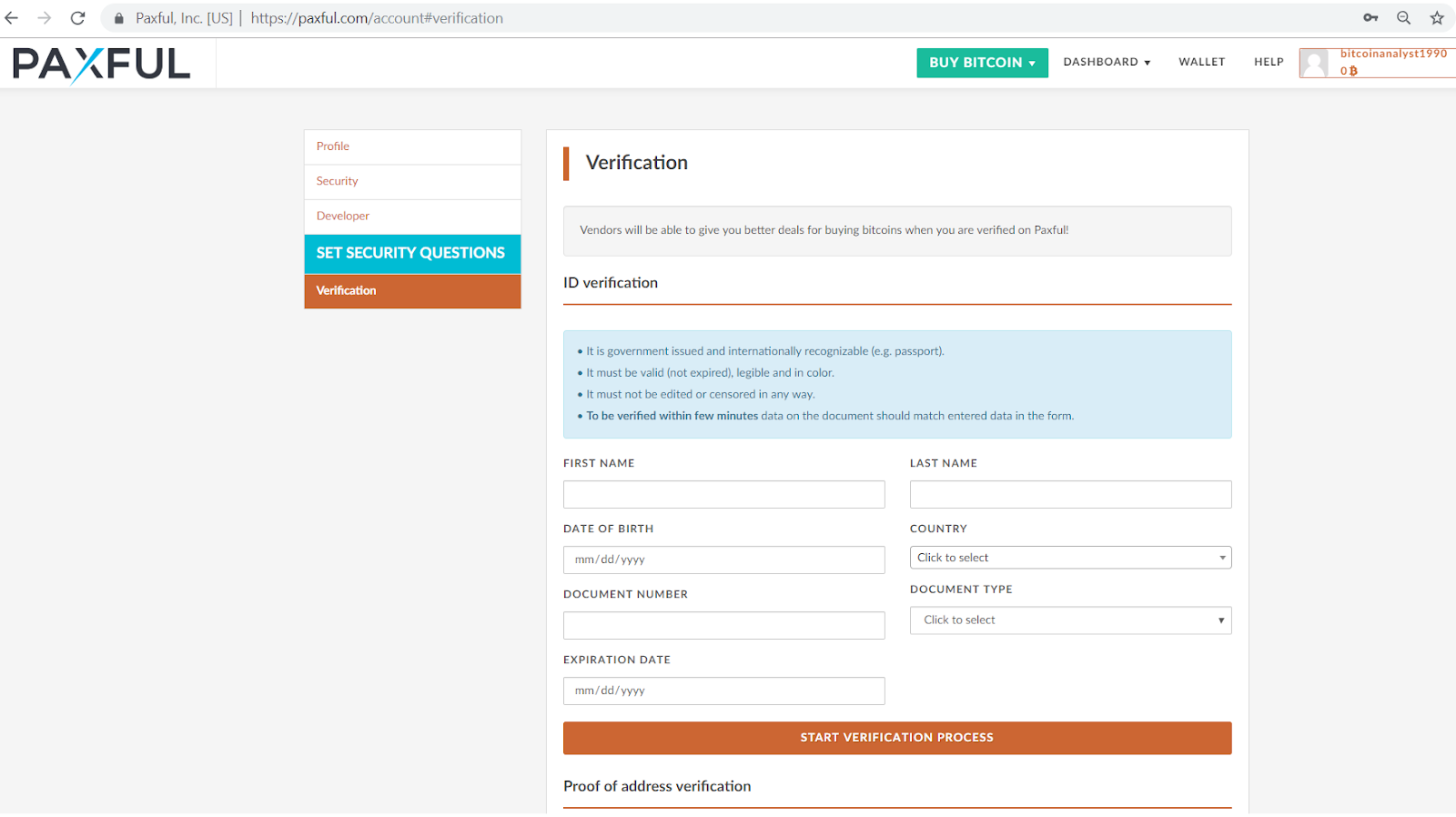Click the zoom magnifier icon in address bar

point(1404,17)
